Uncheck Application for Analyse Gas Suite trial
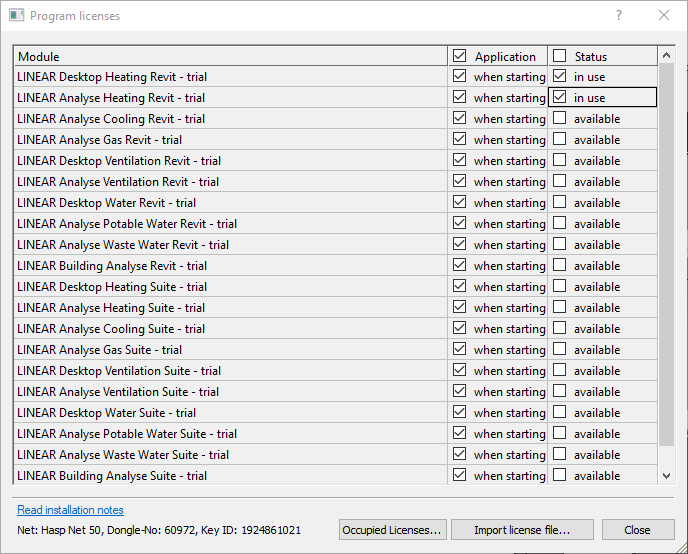This screenshot has width=688, height=554. (x=459, y=349)
